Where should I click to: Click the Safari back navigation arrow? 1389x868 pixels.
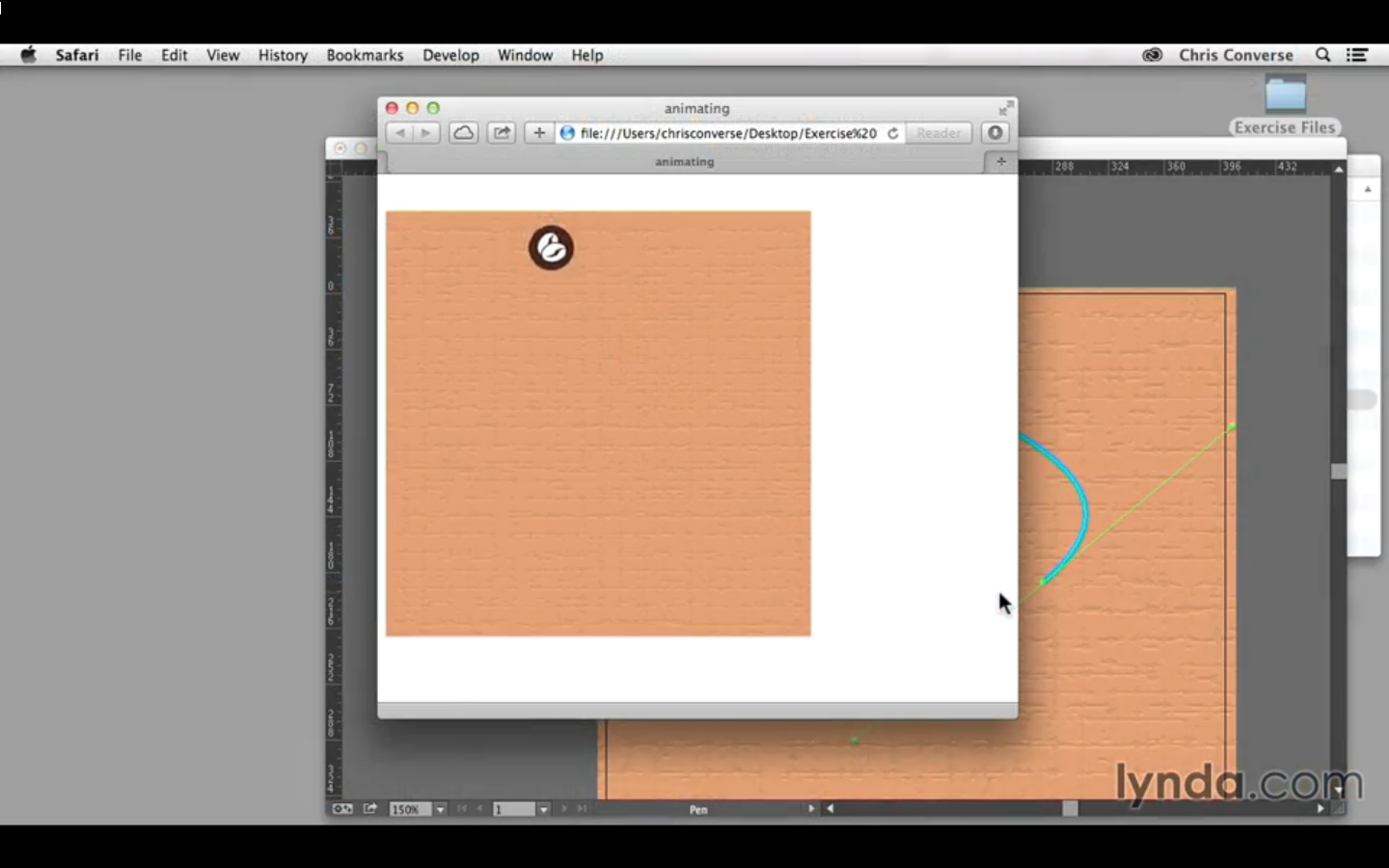[x=400, y=133]
